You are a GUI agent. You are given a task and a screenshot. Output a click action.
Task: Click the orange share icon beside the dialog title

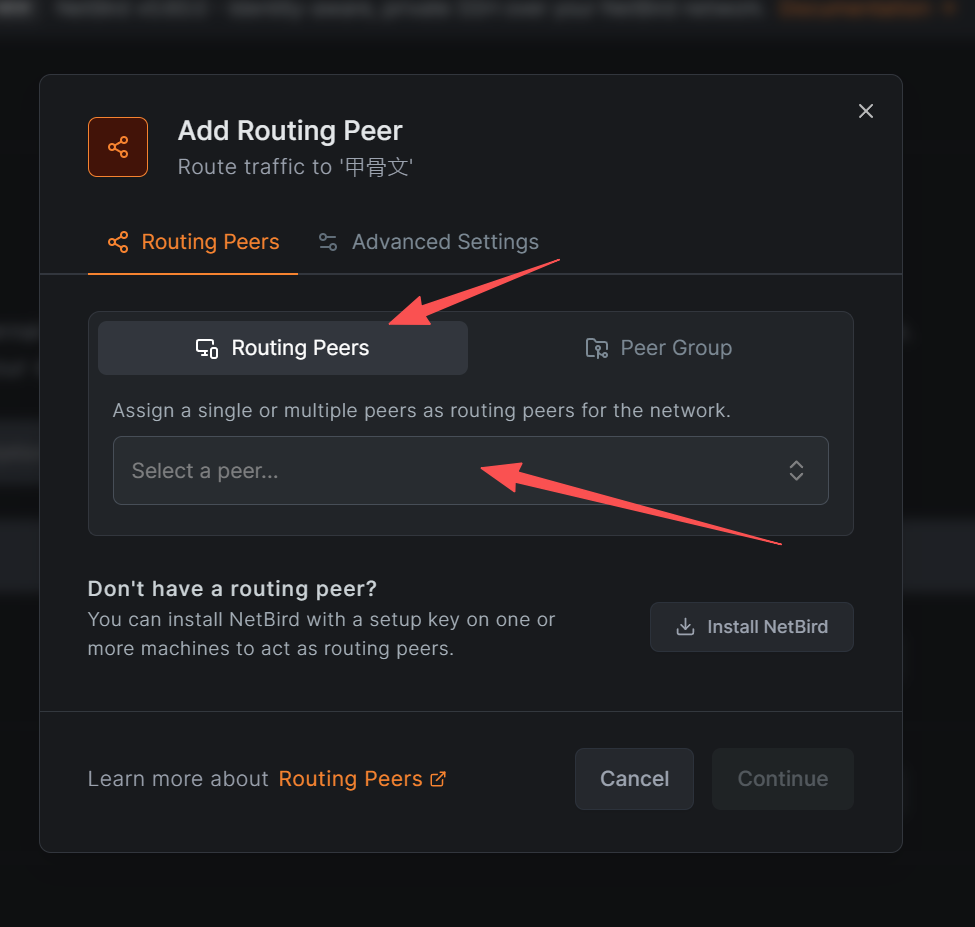[x=118, y=147]
